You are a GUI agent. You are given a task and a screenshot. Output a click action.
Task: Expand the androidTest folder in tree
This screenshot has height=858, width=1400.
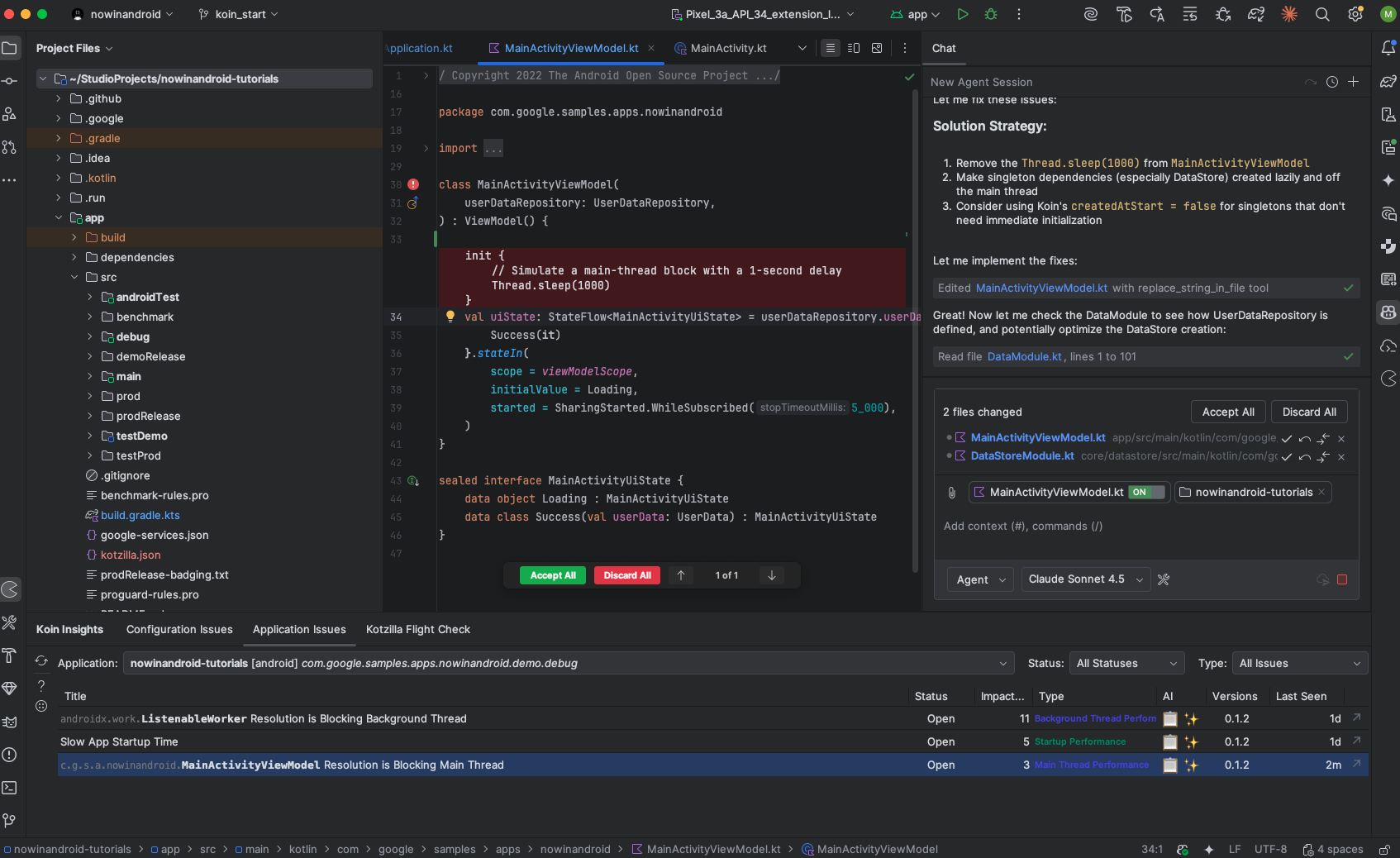90,297
